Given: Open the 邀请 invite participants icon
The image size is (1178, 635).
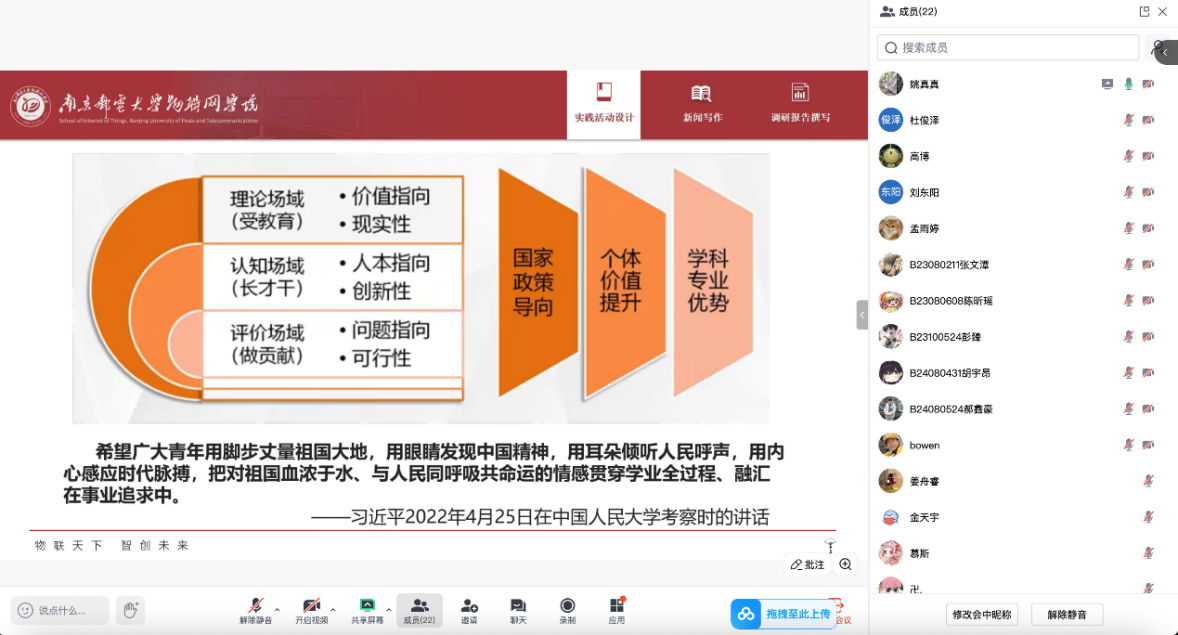Looking at the screenshot, I should point(468,609).
